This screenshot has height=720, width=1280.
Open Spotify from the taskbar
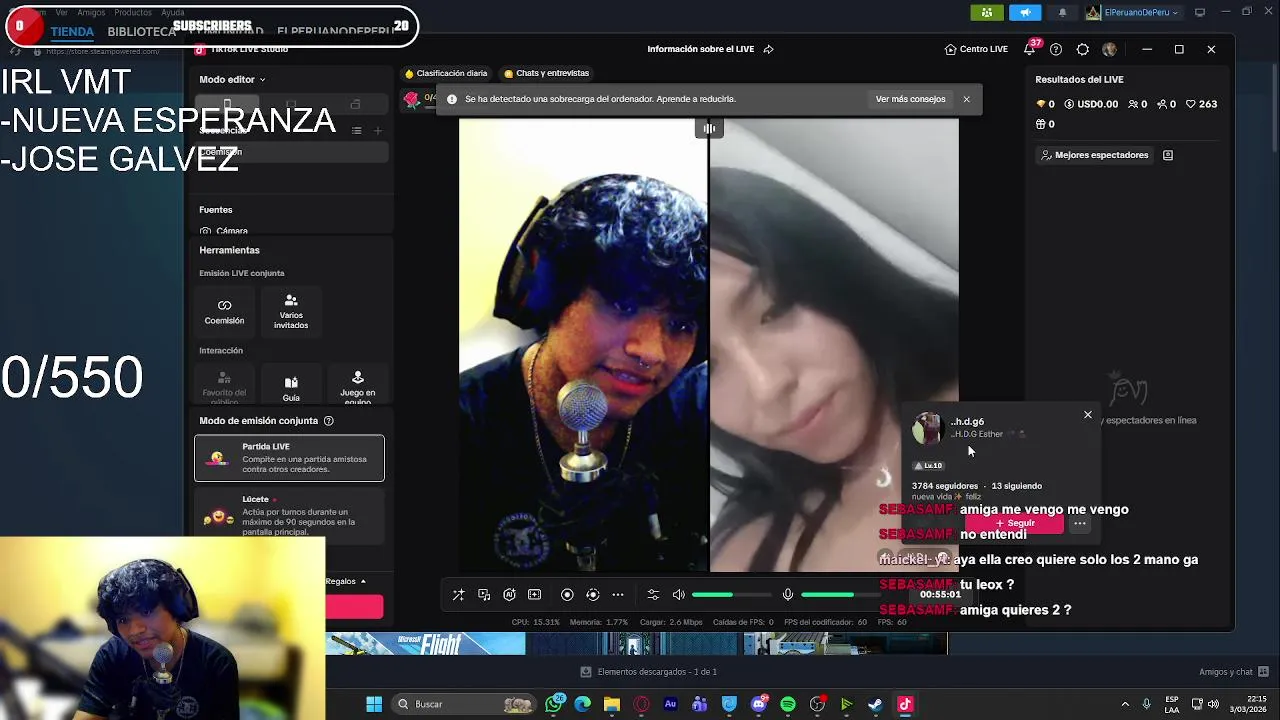point(788,704)
